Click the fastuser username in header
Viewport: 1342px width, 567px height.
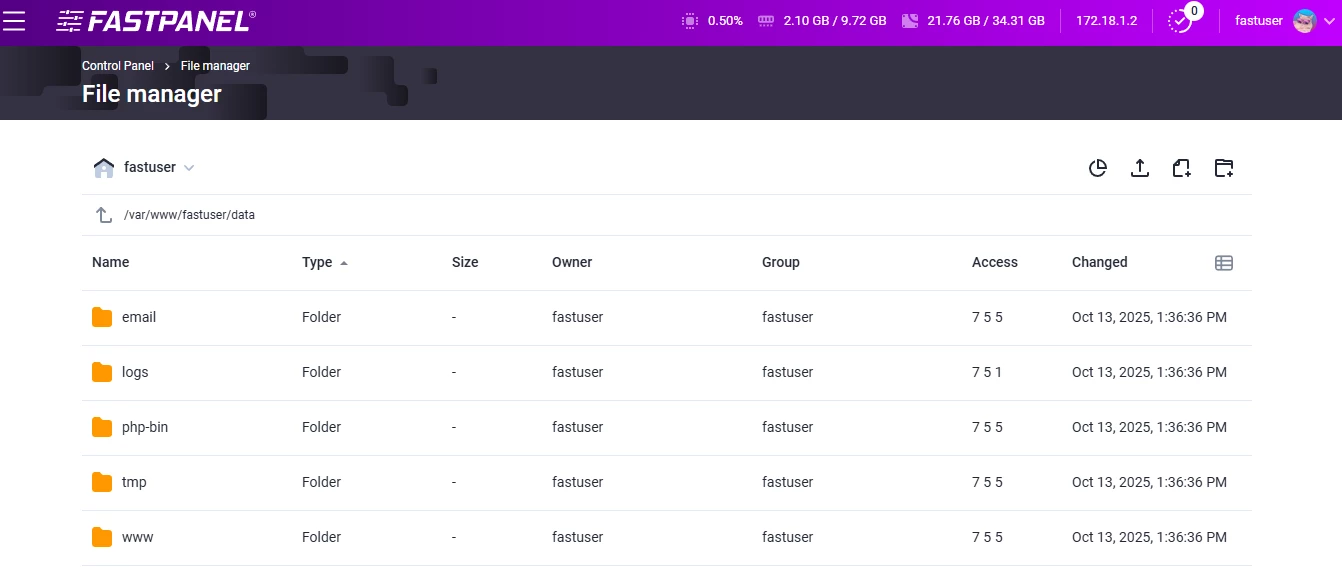point(1259,20)
